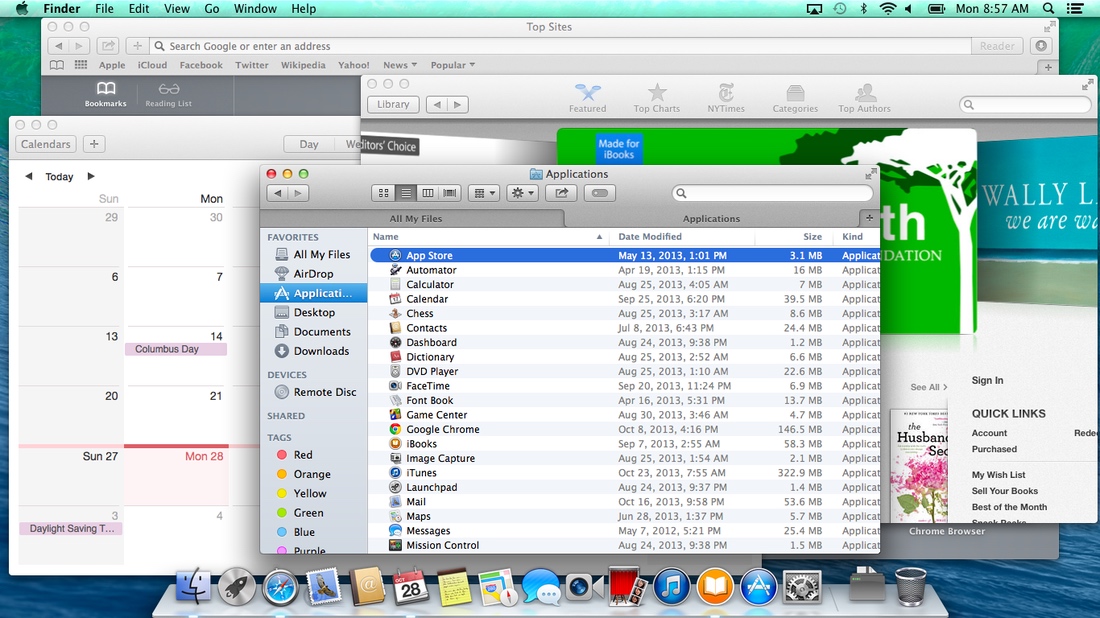Go back in Finder window
1100x618 pixels.
278,193
